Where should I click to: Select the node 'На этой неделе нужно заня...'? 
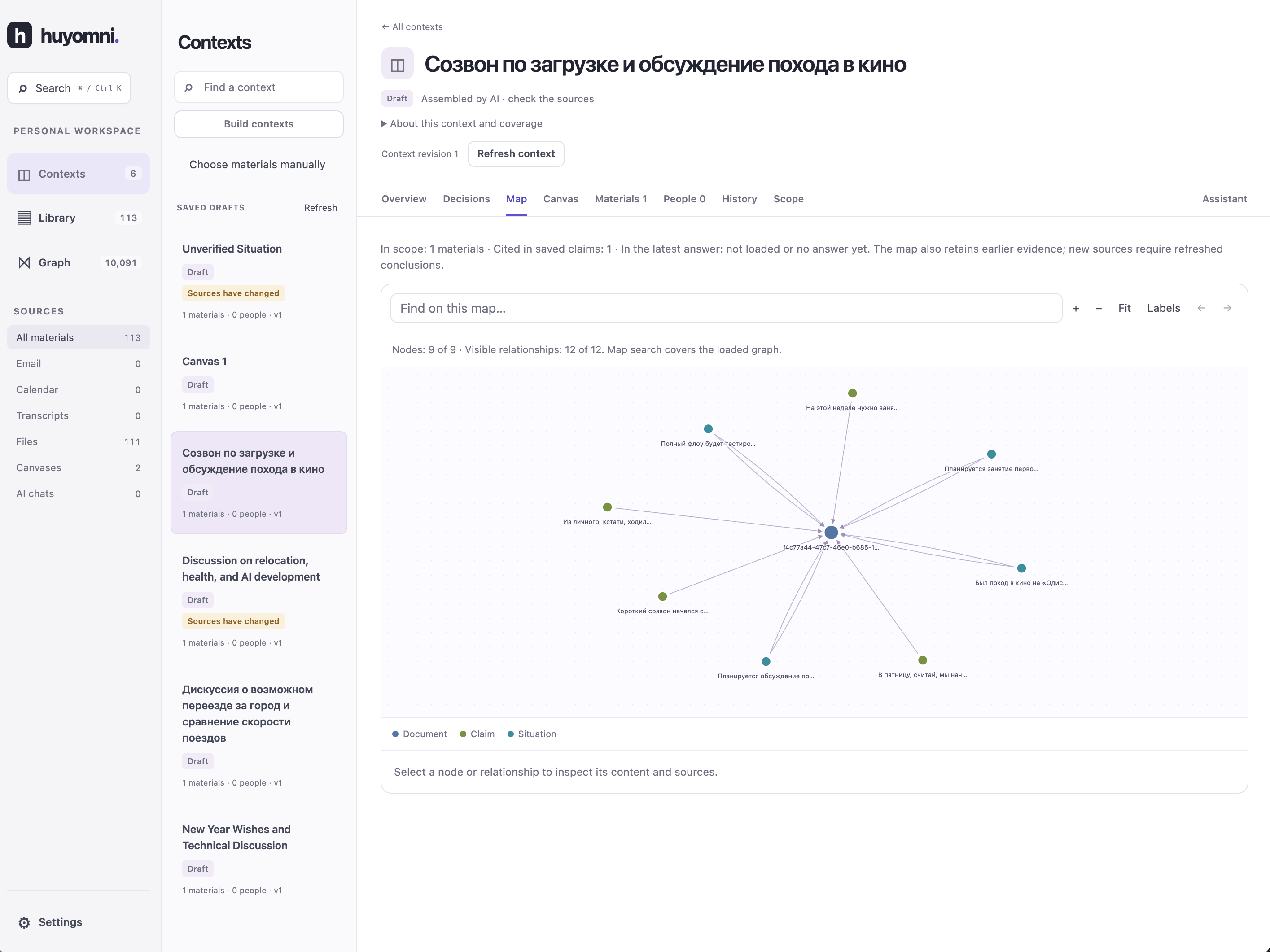(852, 393)
